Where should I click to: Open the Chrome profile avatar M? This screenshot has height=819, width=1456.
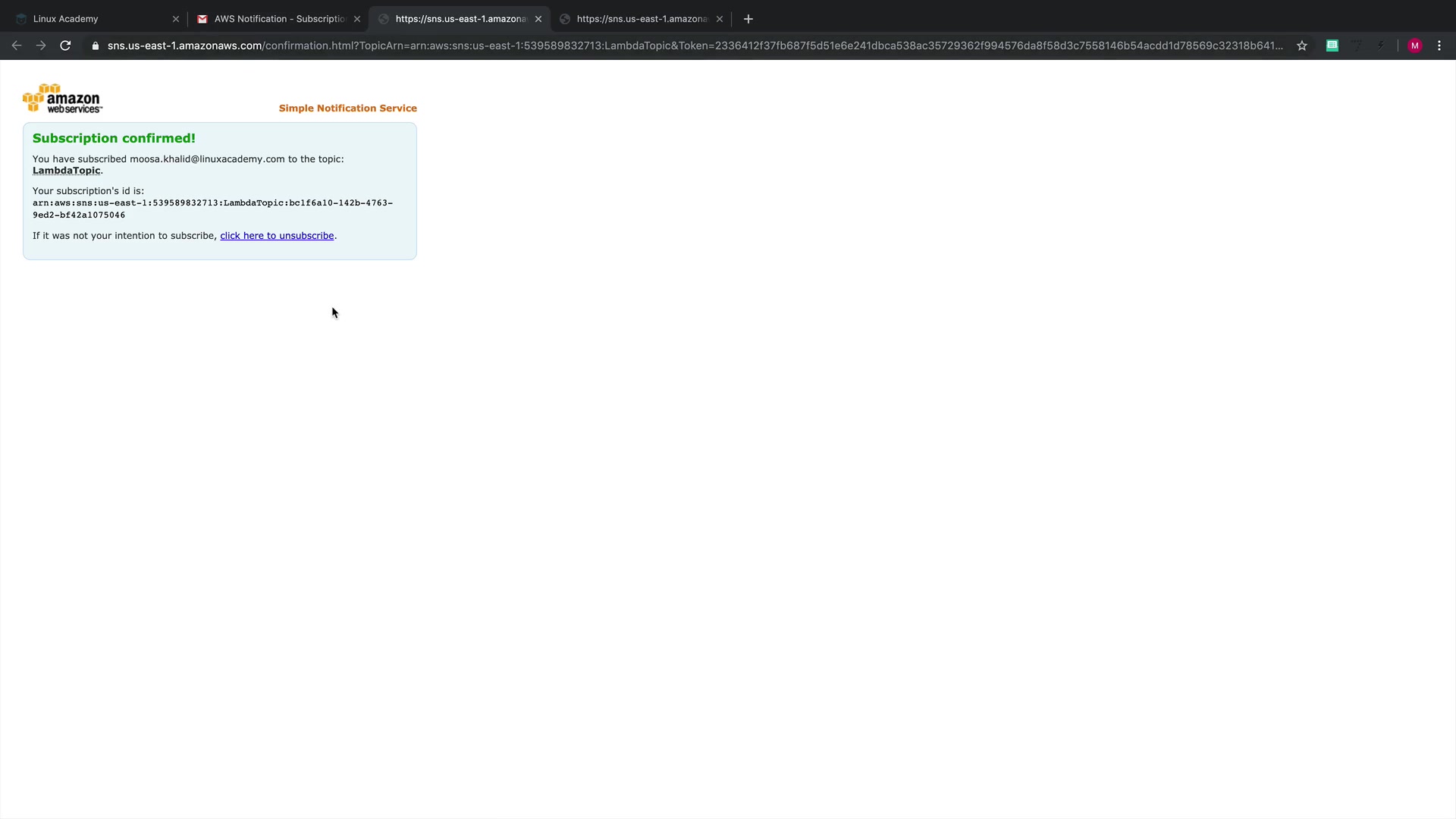click(1414, 45)
